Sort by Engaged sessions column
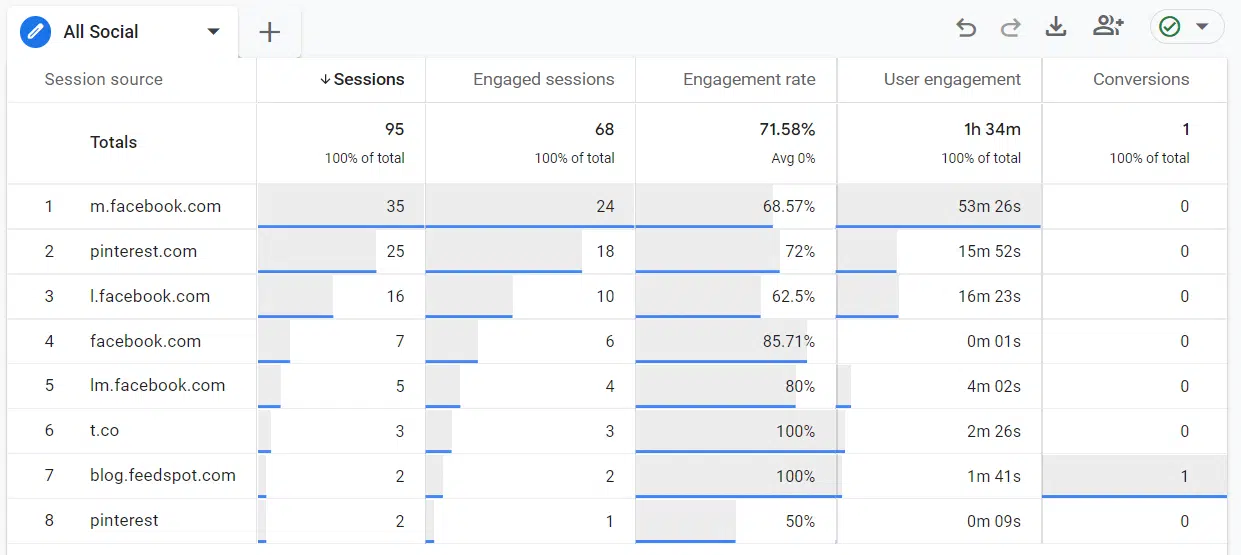1241x555 pixels. (x=543, y=80)
